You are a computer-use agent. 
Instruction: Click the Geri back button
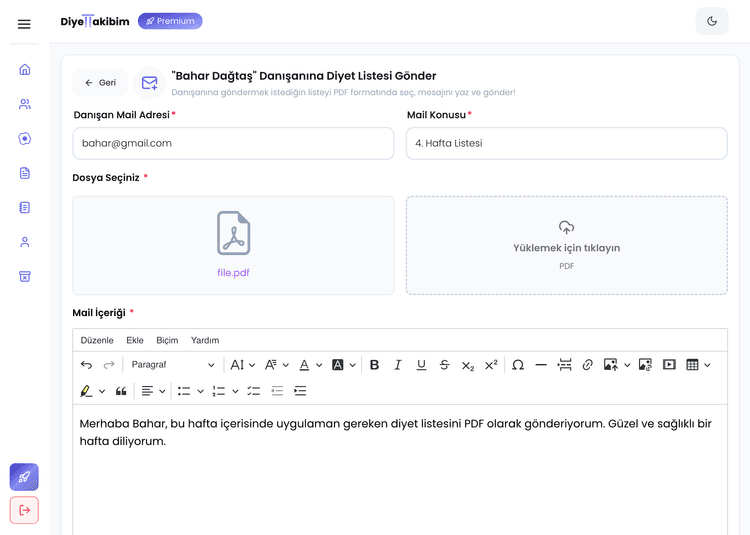click(x=100, y=83)
